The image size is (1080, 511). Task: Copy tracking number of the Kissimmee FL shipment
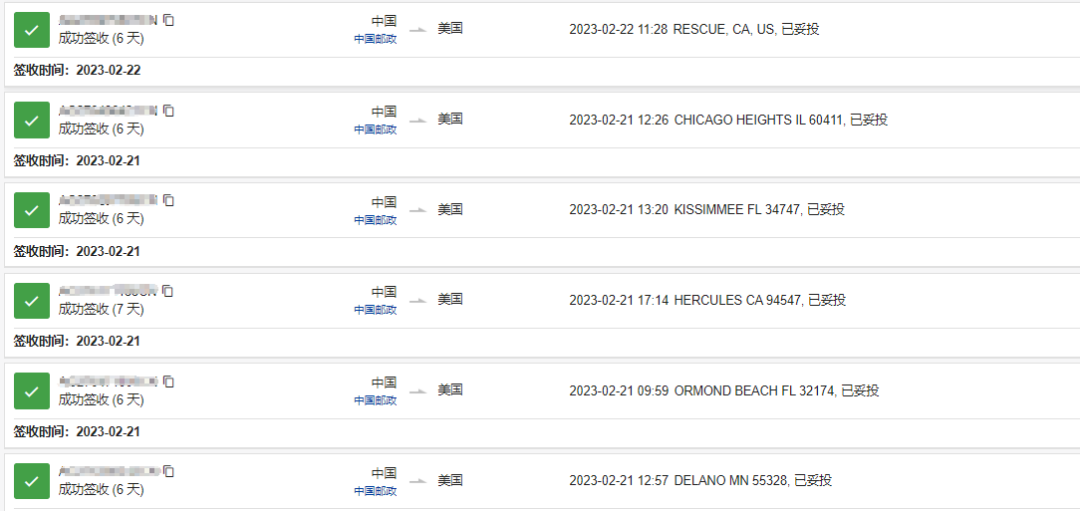(x=169, y=201)
